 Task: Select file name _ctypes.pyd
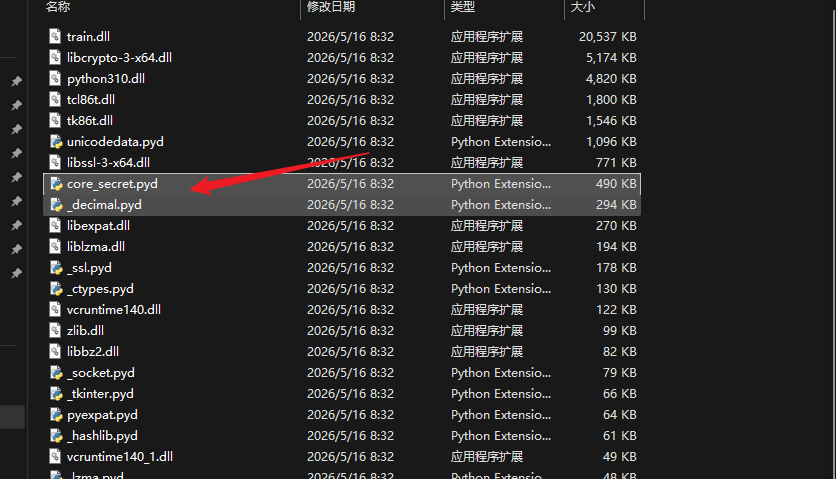point(100,289)
